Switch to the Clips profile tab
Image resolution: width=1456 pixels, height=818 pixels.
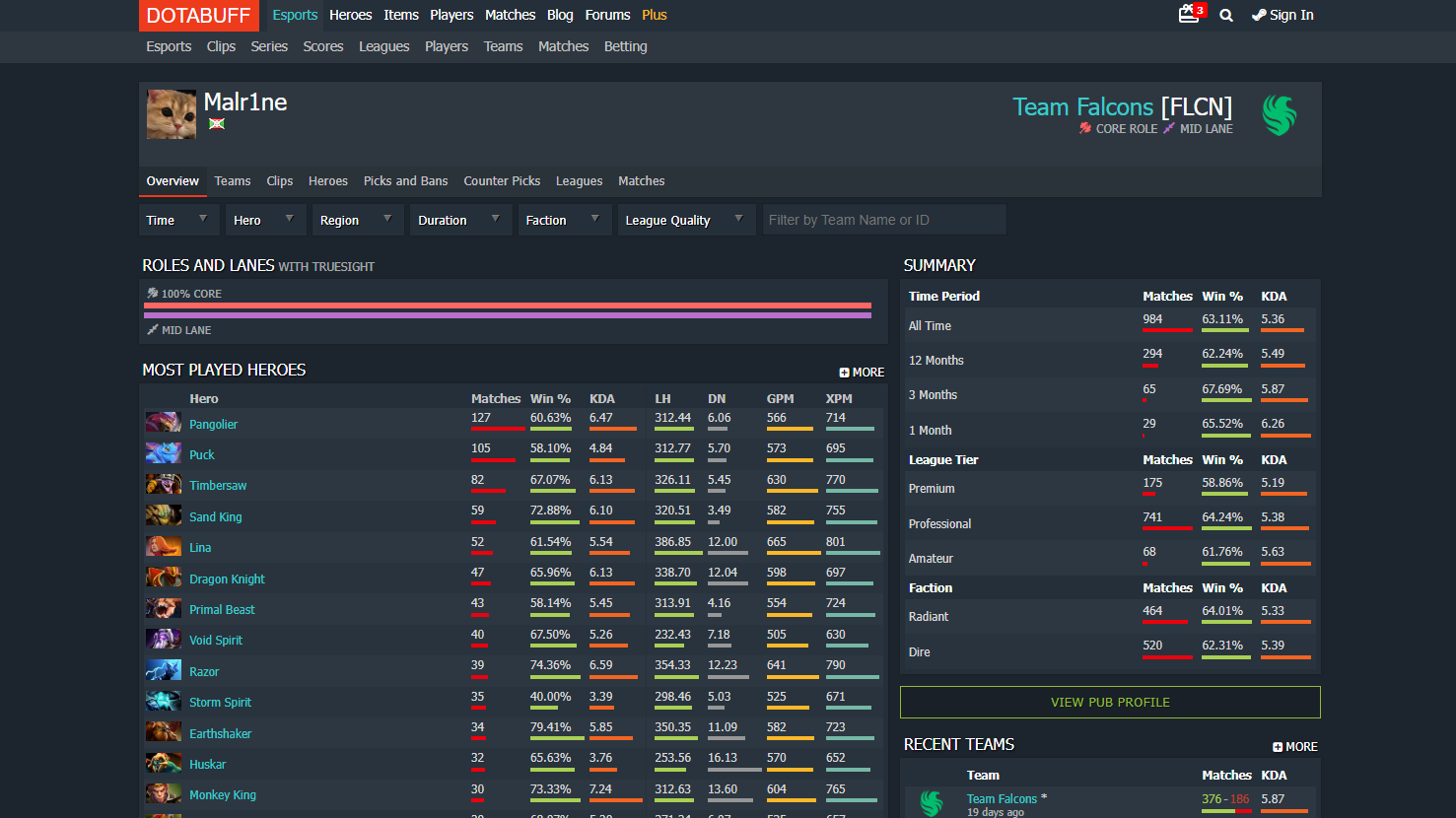tap(280, 181)
